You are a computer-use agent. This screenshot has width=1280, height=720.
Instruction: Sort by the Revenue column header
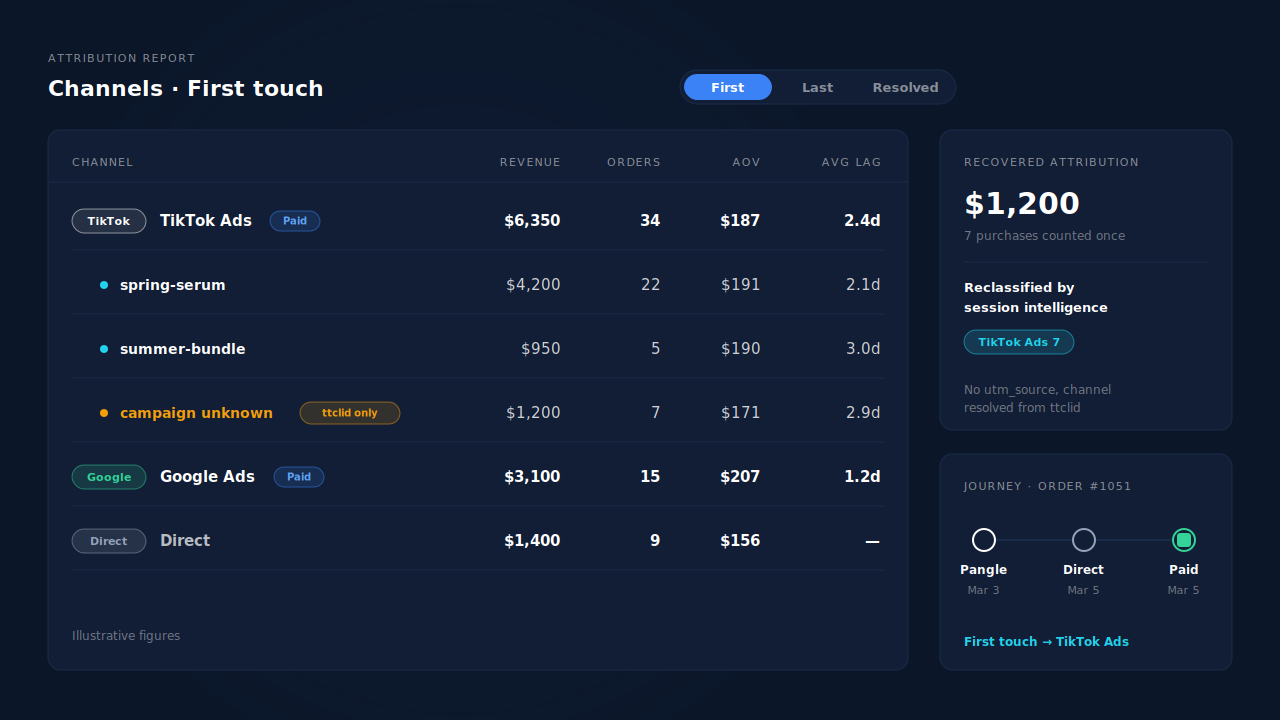tap(530, 162)
